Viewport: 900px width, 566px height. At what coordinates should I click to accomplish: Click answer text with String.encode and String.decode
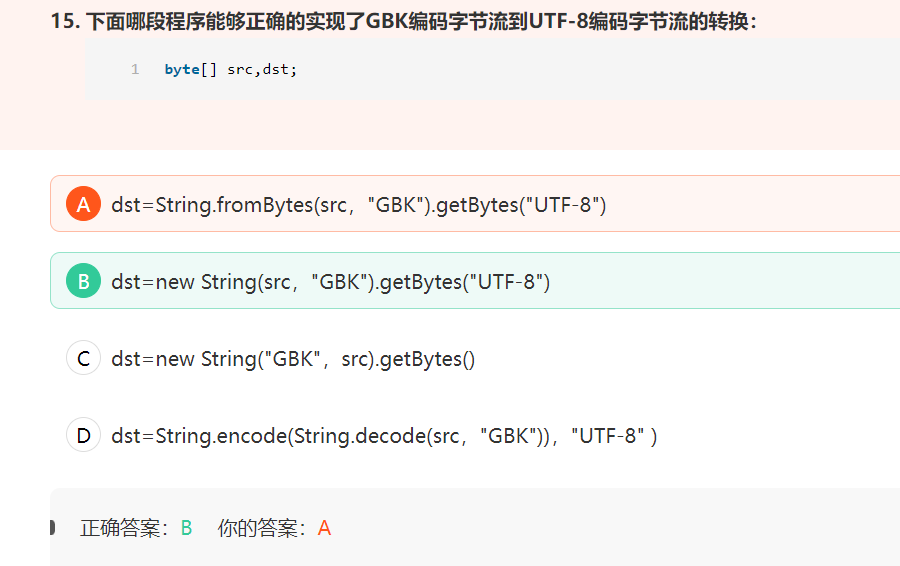coord(384,436)
